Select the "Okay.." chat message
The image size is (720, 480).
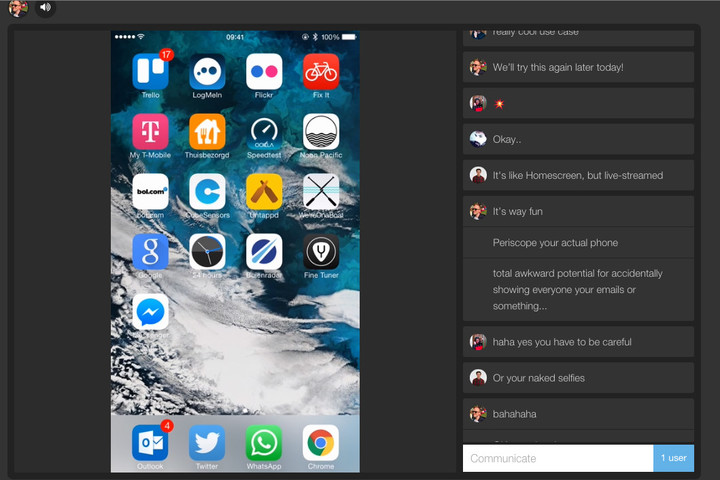(x=578, y=139)
